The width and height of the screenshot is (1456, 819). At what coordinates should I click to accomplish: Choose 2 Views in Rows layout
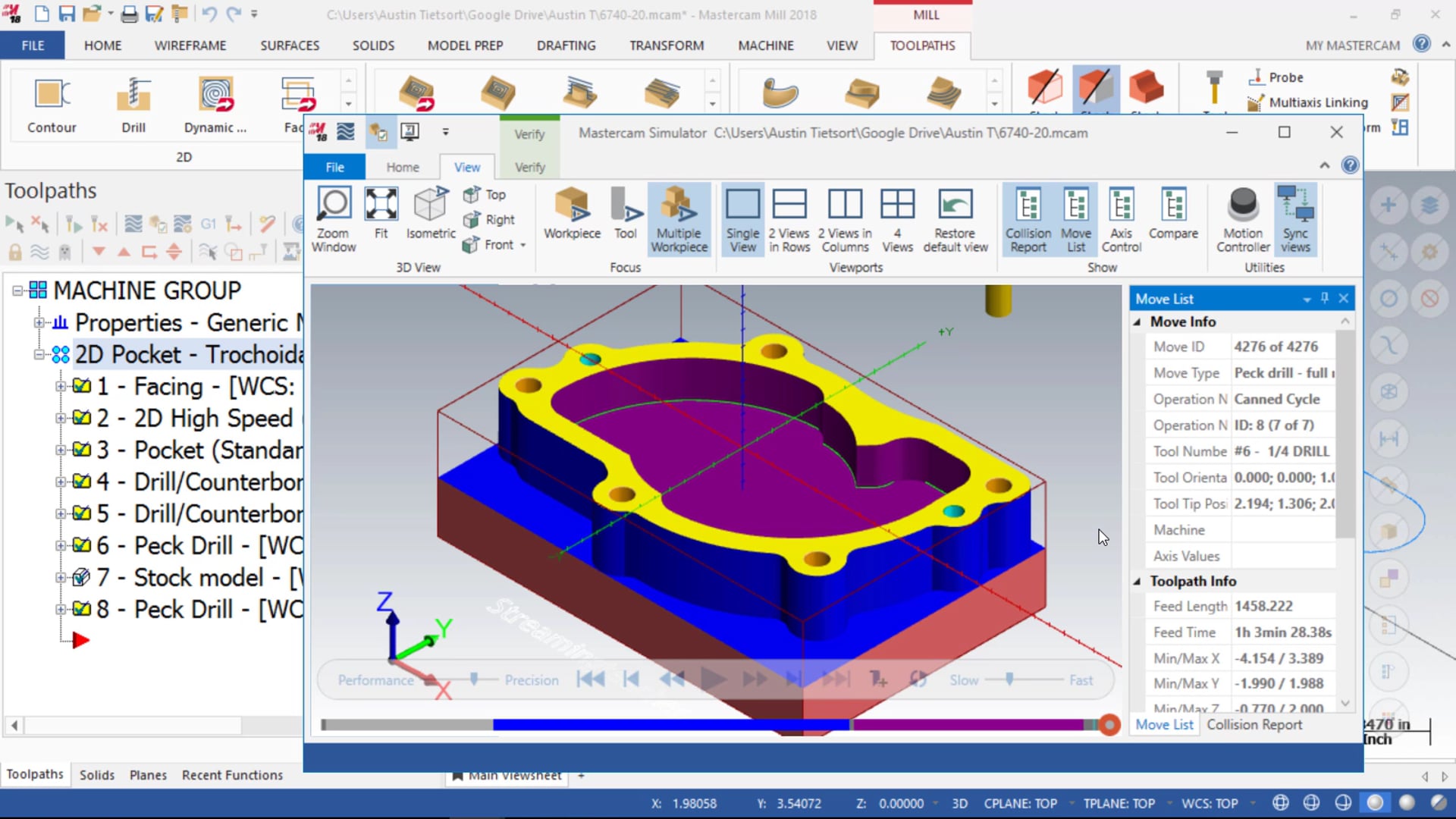789,219
